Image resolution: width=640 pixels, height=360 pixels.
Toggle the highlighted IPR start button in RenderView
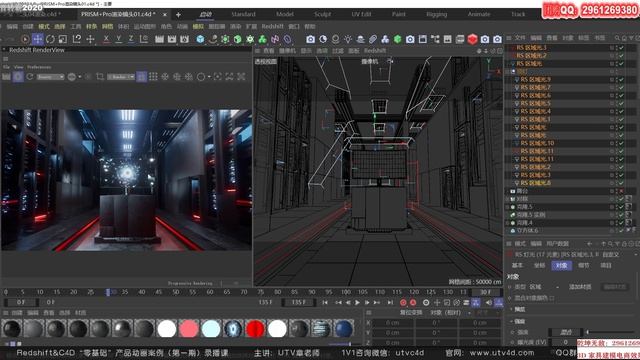tap(18, 77)
